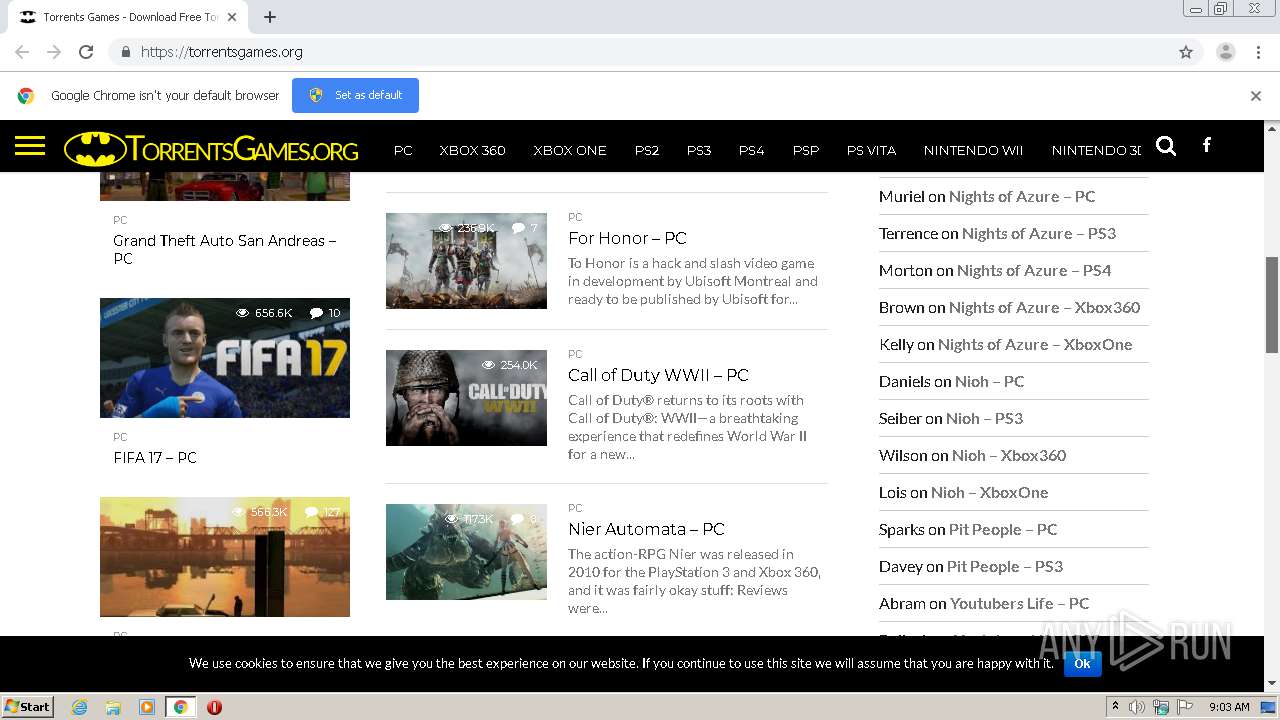This screenshot has height=720, width=1280.
Task: Click the FIFA 17 thumbnail image
Action: tap(225, 358)
